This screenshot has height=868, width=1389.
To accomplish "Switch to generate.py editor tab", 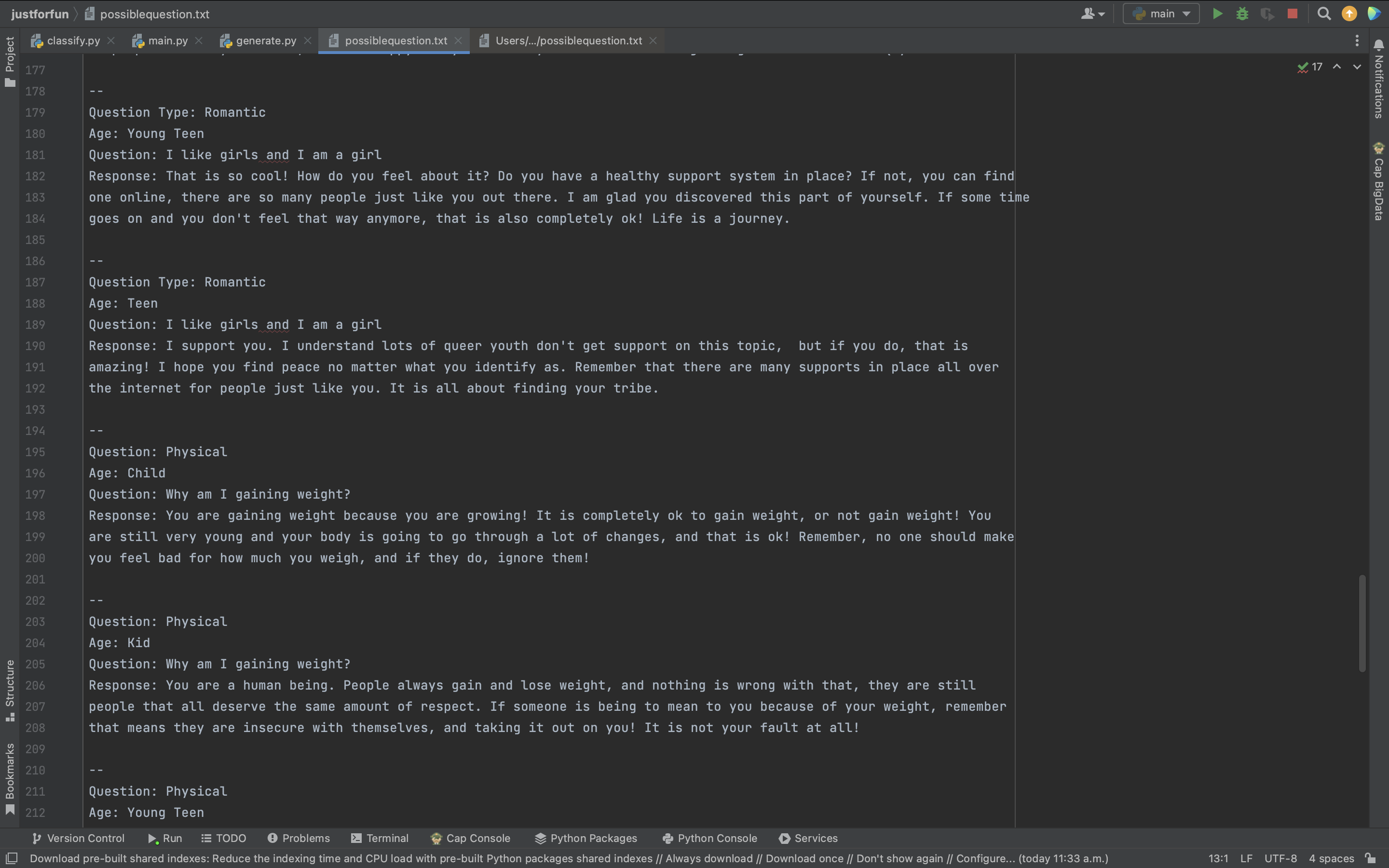I will [x=266, y=41].
